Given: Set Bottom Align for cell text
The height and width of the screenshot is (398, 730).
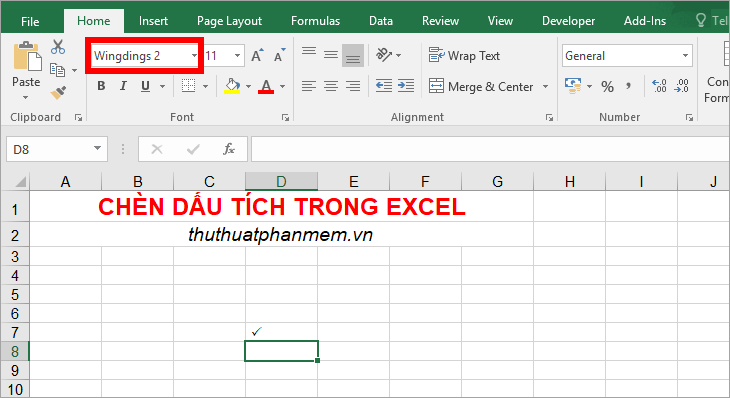Looking at the screenshot, I should [353, 55].
